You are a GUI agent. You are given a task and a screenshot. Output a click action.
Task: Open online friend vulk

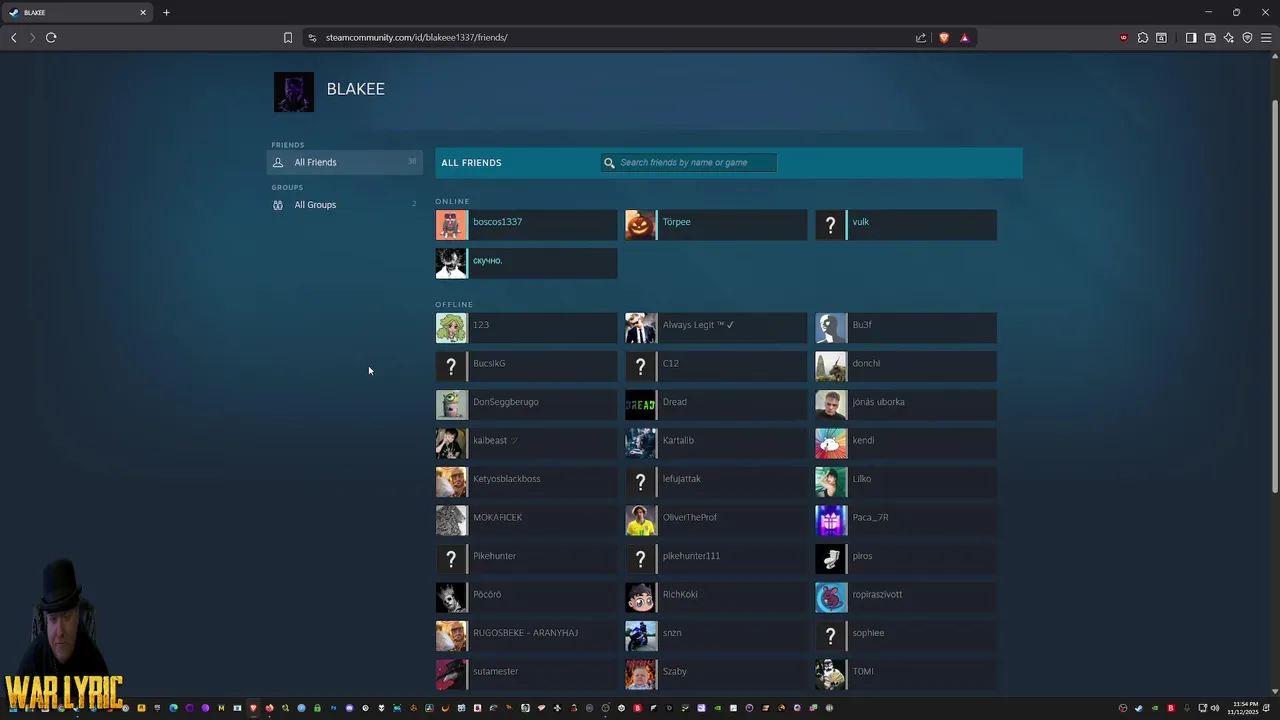click(x=906, y=225)
